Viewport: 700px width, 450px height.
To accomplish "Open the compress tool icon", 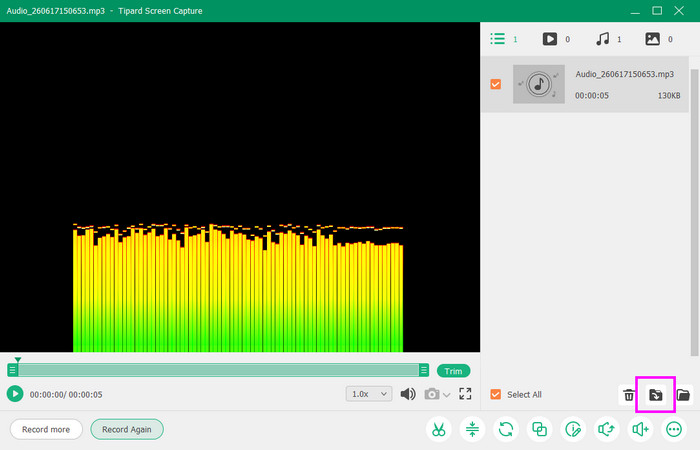I will point(472,429).
